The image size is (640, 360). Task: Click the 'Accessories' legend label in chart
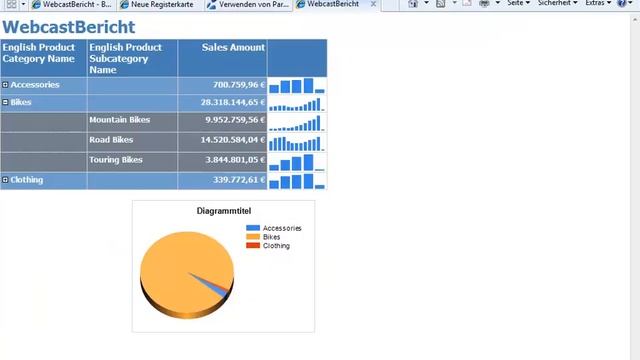(282, 228)
